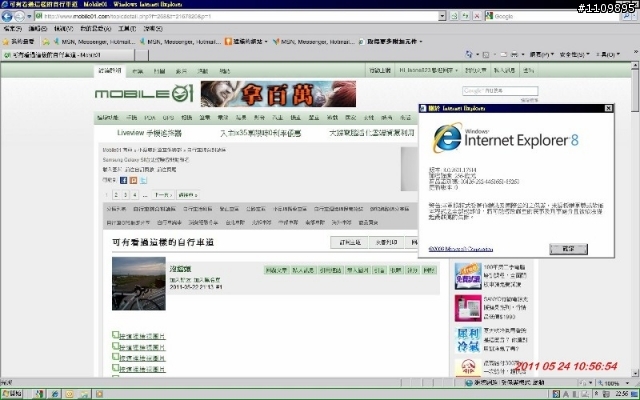Open the 工具(O) Tools dropdown in command bar
Viewport: 640px width, 400px height.
[608, 54]
